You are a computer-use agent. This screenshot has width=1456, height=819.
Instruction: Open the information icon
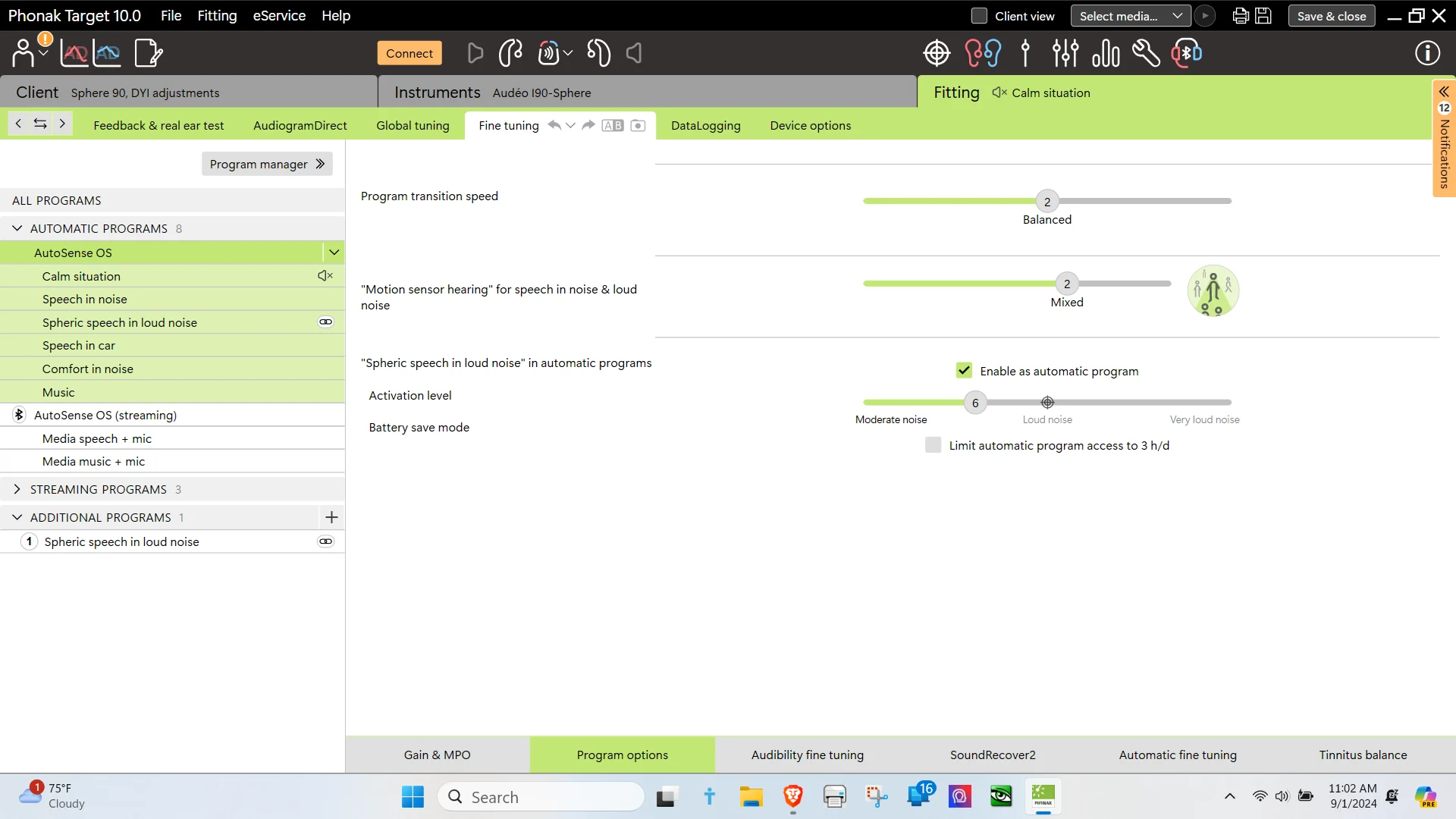pyautogui.click(x=1427, y=53)
